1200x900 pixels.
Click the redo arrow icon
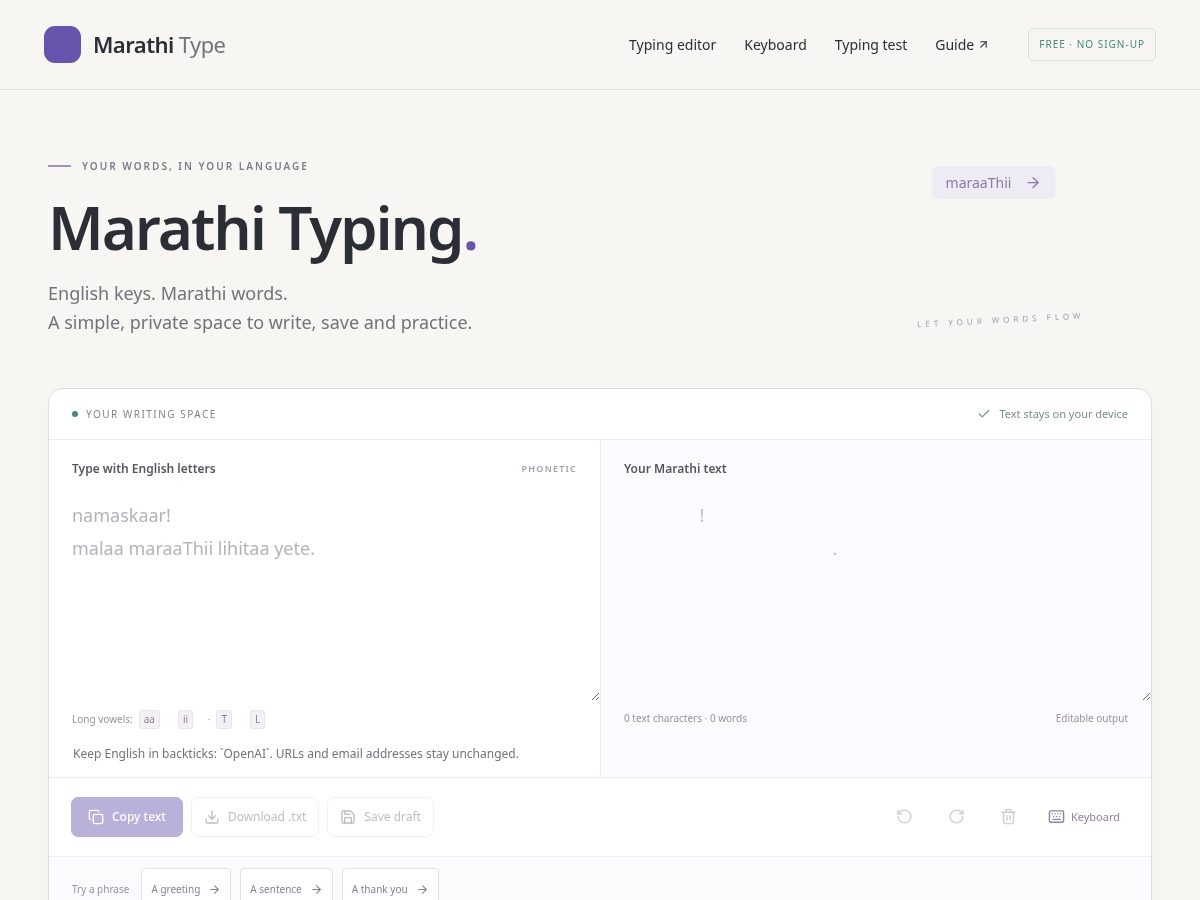click(x=956, y=817)
